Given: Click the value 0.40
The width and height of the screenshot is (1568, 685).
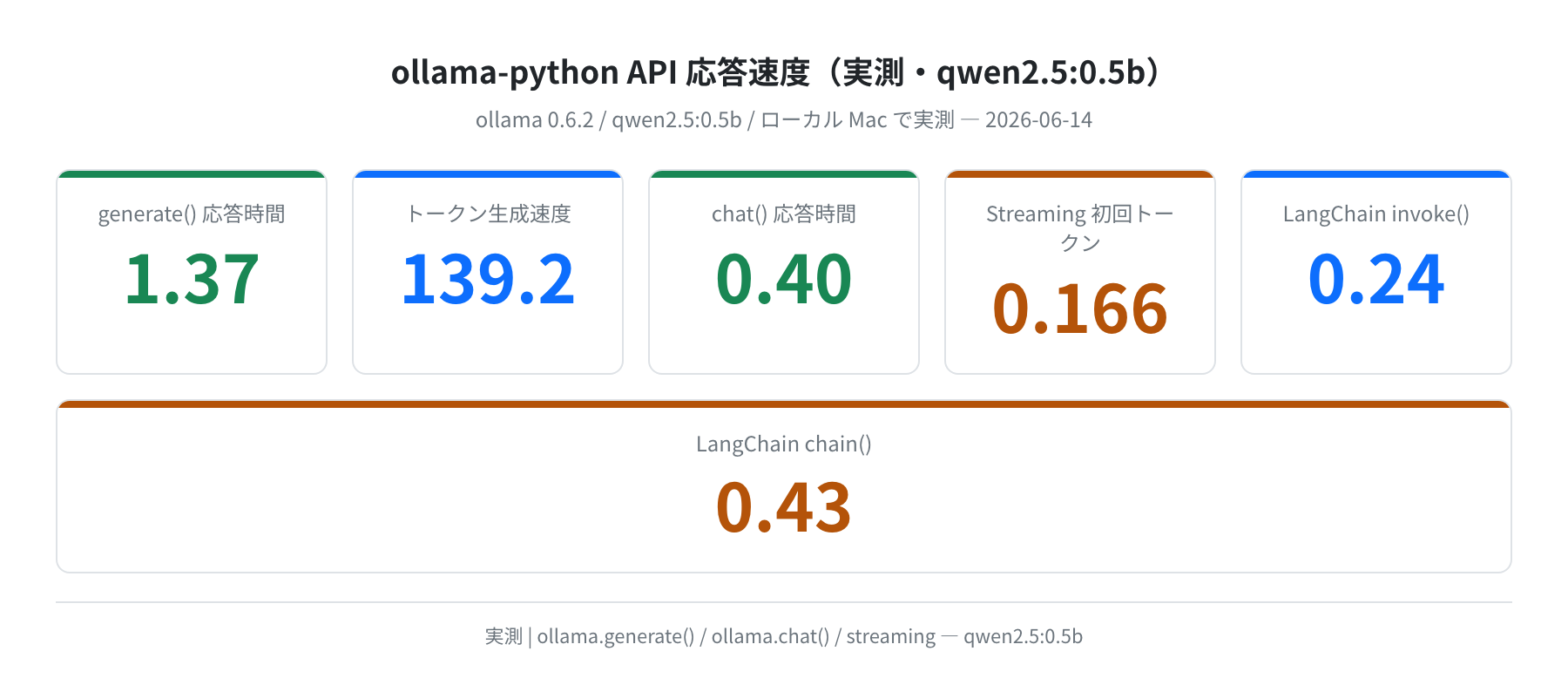Looking at the screenshot, I should 784,280.
